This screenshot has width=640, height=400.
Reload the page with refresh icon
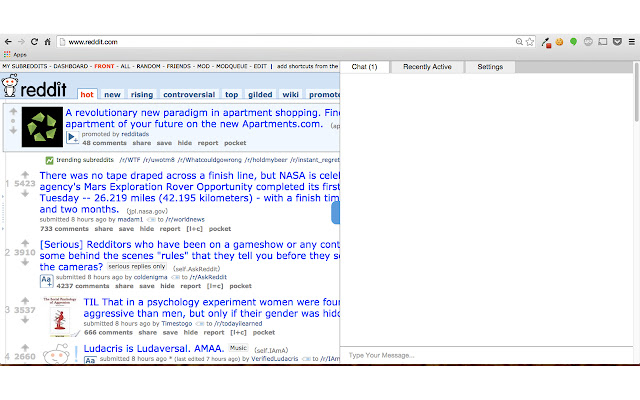[x=34, y=42]
